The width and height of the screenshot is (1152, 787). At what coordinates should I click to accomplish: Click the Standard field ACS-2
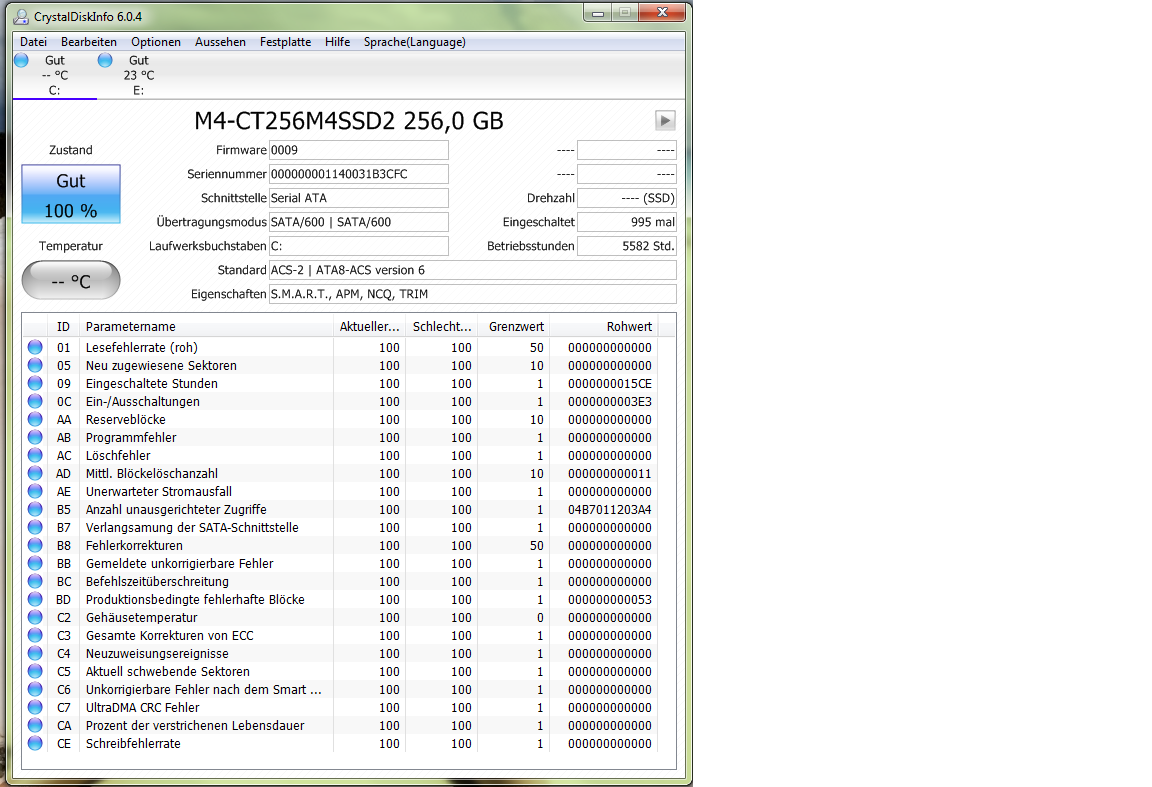point(472,270)
